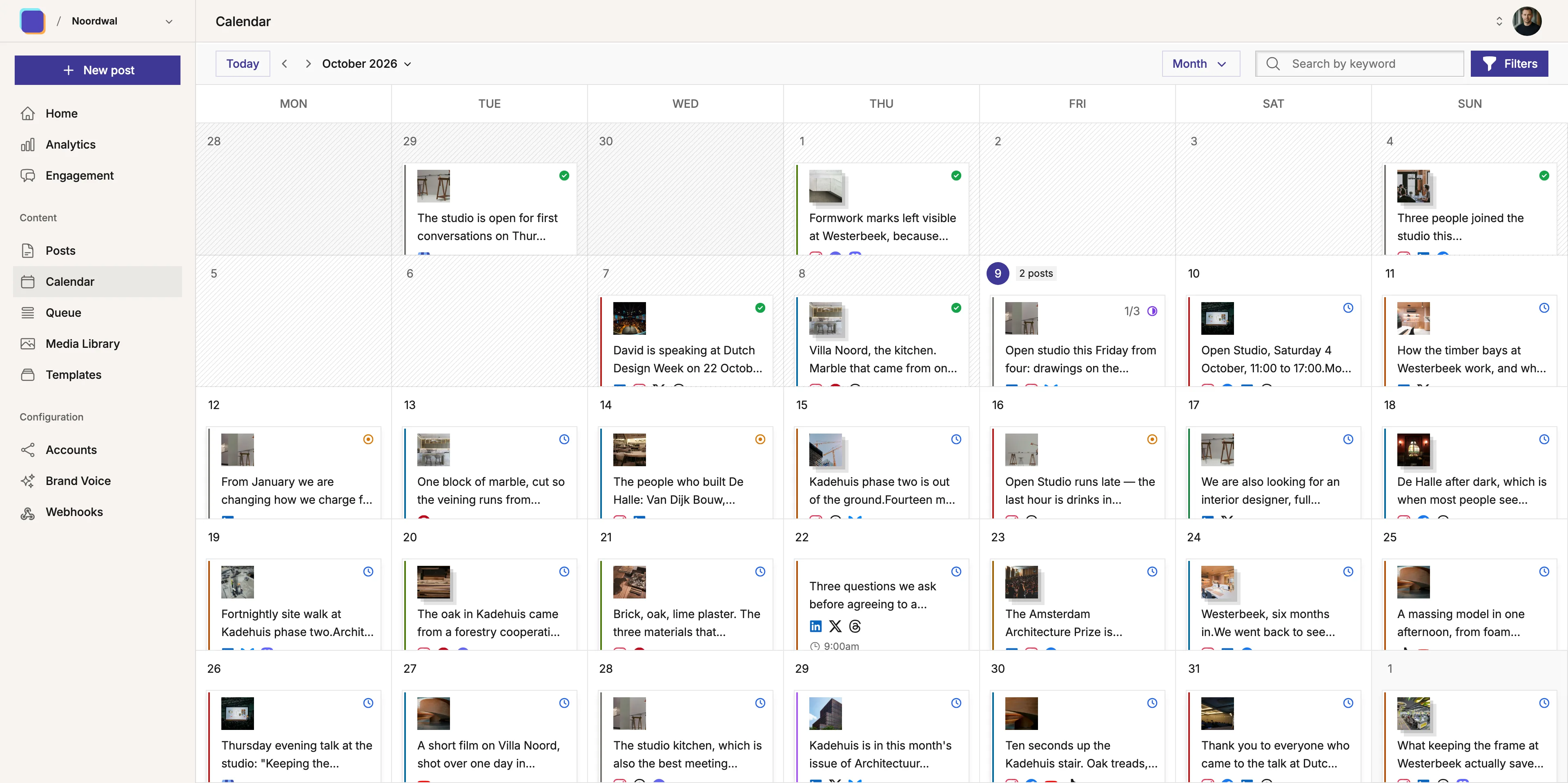The height and width of the screenshot is (783, 1568).
Task: Open the Templates icon
Action: click(x=27, y=375)
